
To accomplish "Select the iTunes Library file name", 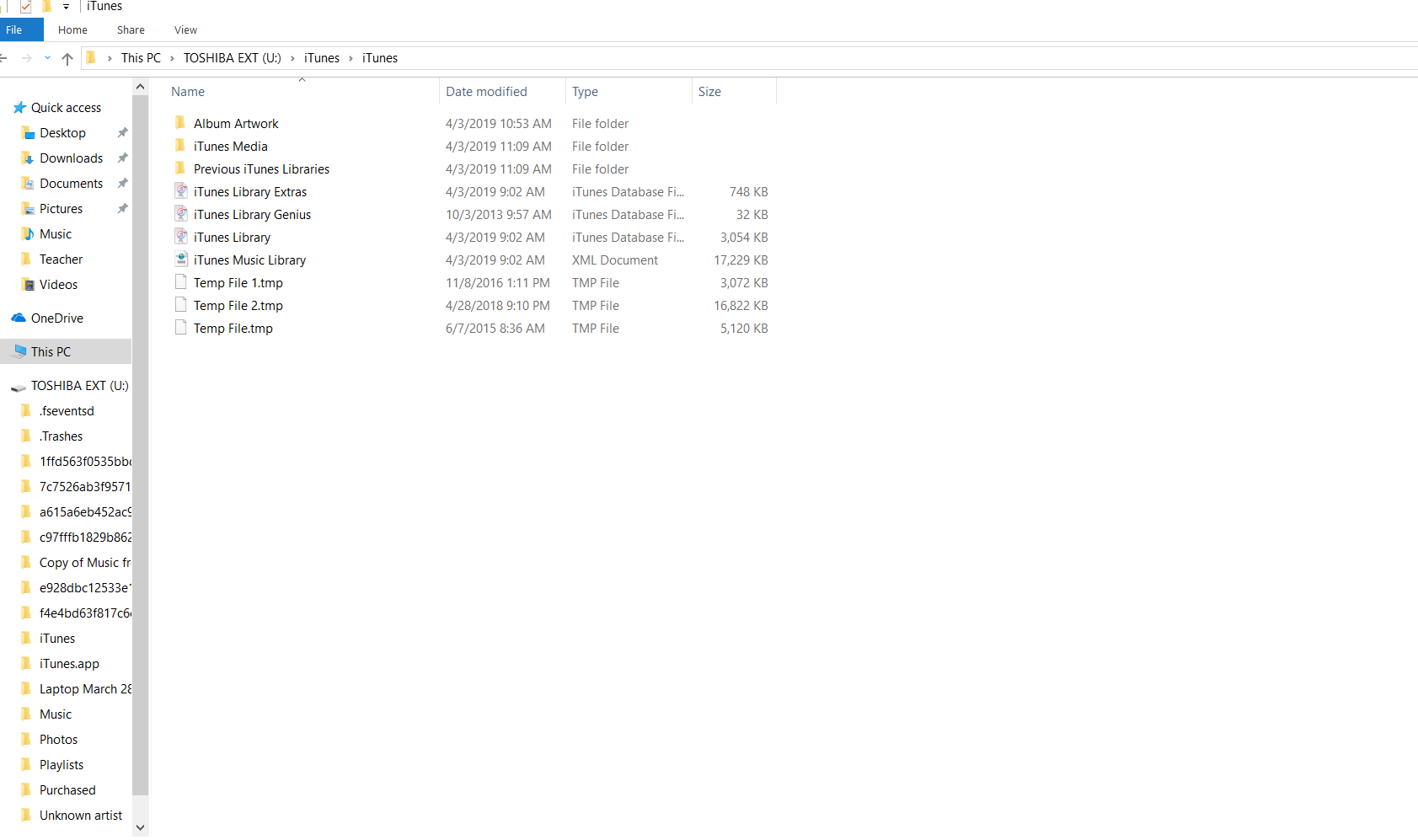I will [232, 238].
